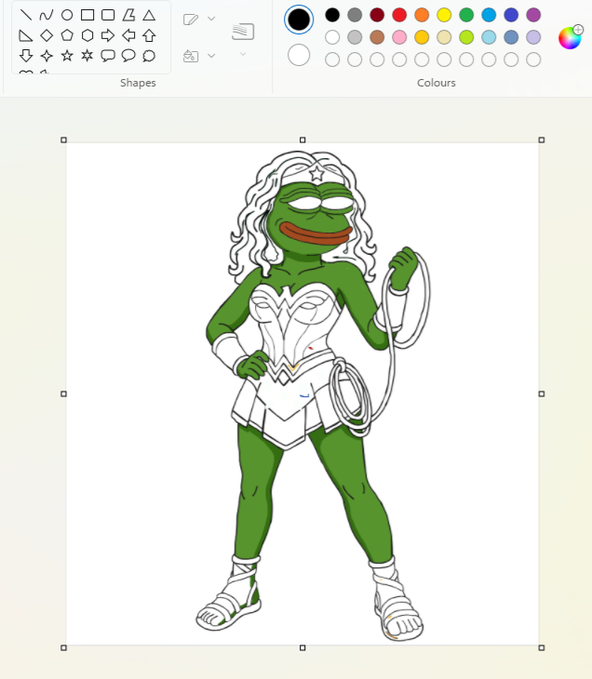Viewport: 592px width, 679px height.
Task: Click the canvas top-middle resize handle
Action: (303, 140)
